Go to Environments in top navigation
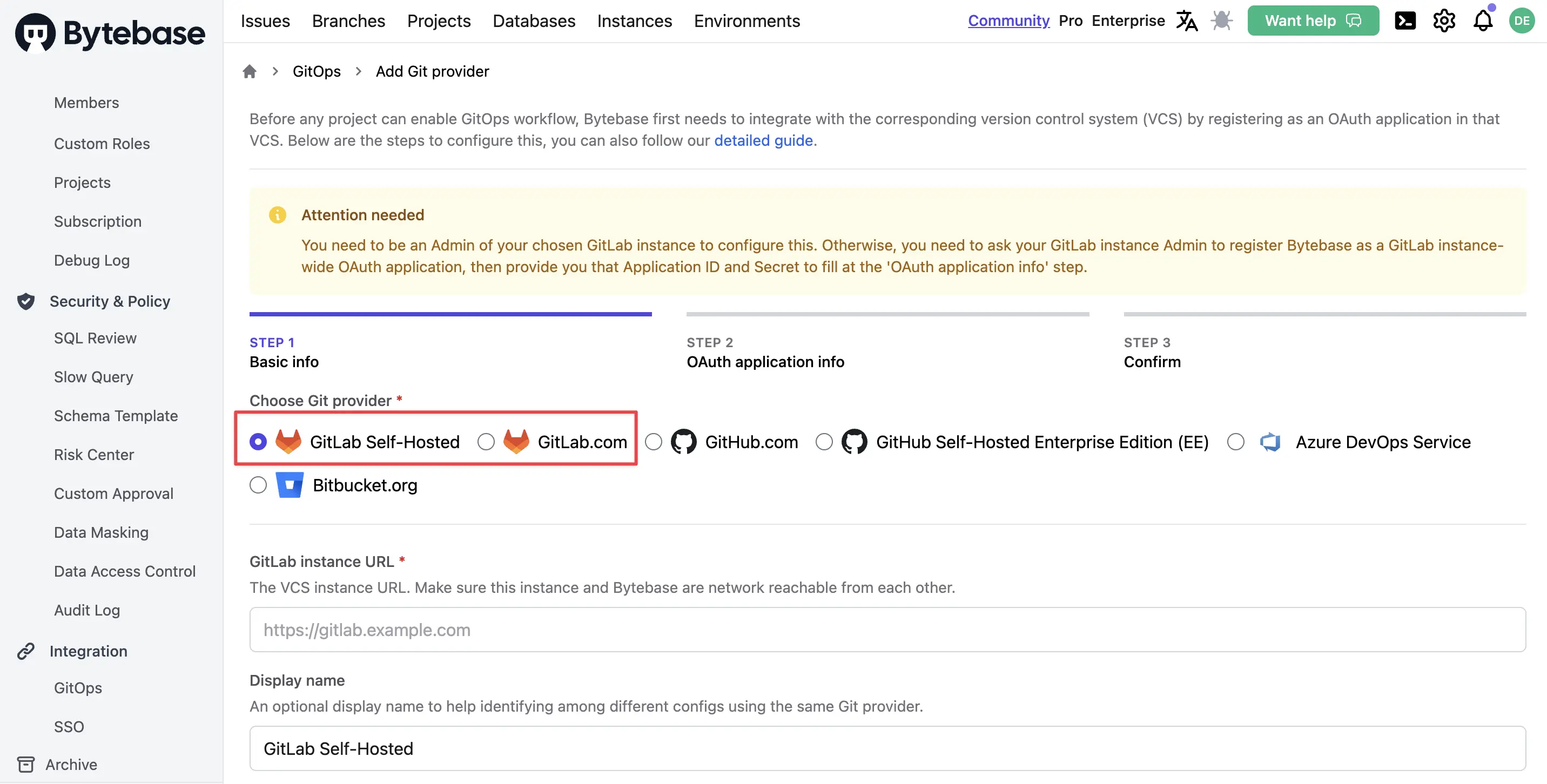 (x=746, y=21)
